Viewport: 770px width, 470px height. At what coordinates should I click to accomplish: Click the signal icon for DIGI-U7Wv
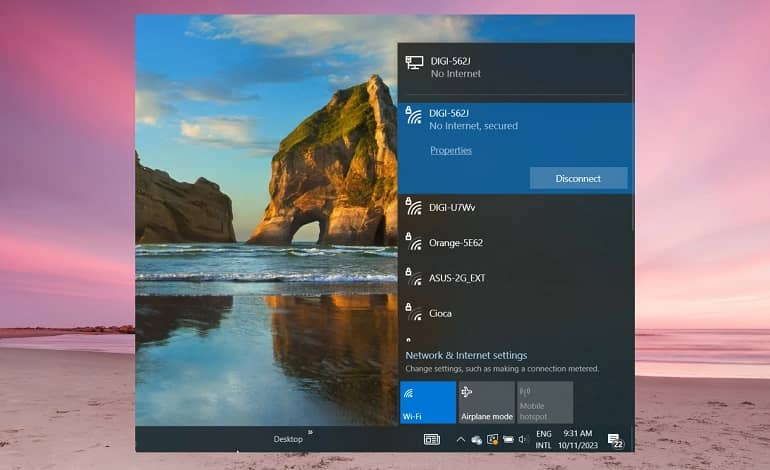click(x=413, y=206)
